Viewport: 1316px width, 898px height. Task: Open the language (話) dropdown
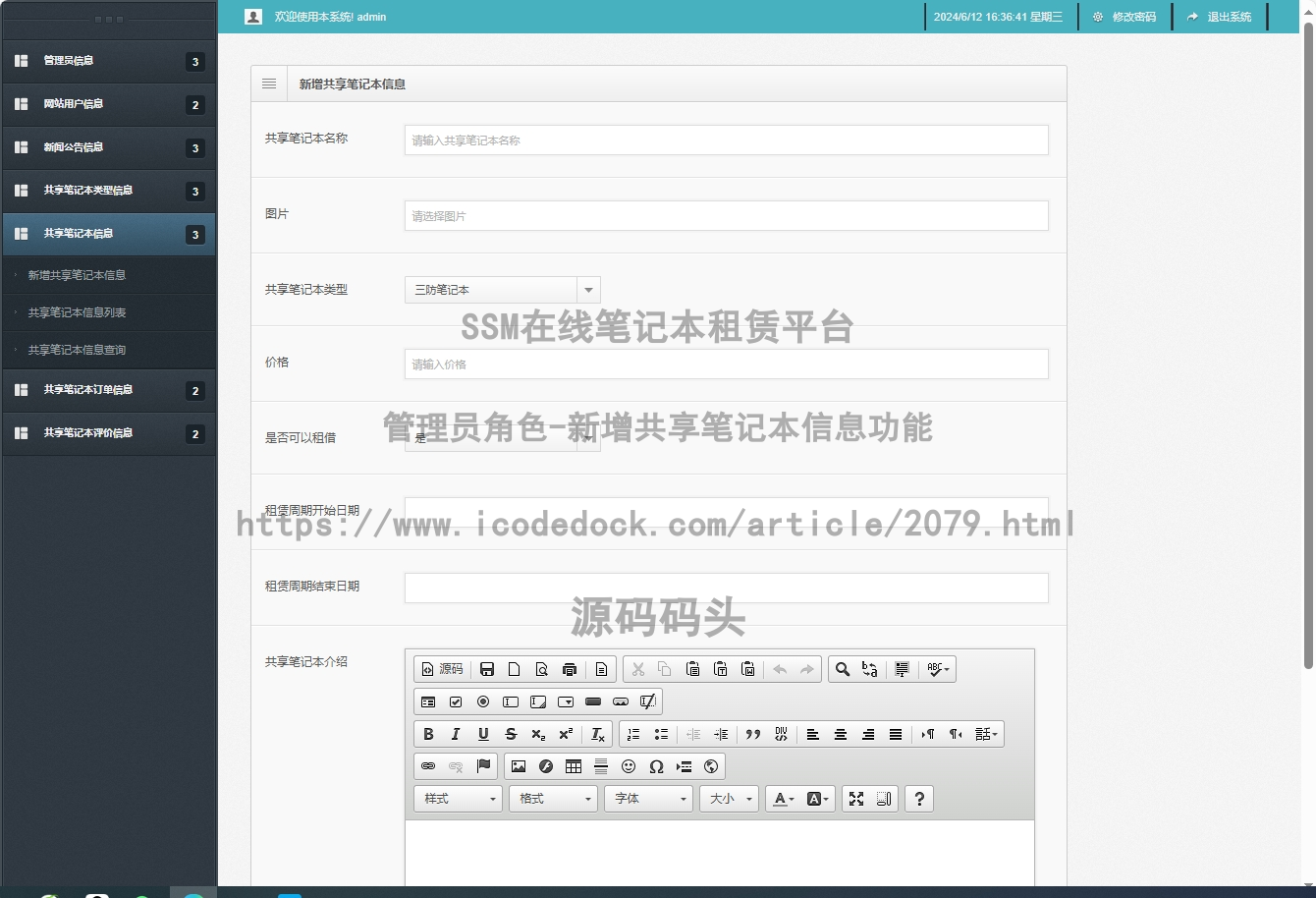[x=986, y=734]
